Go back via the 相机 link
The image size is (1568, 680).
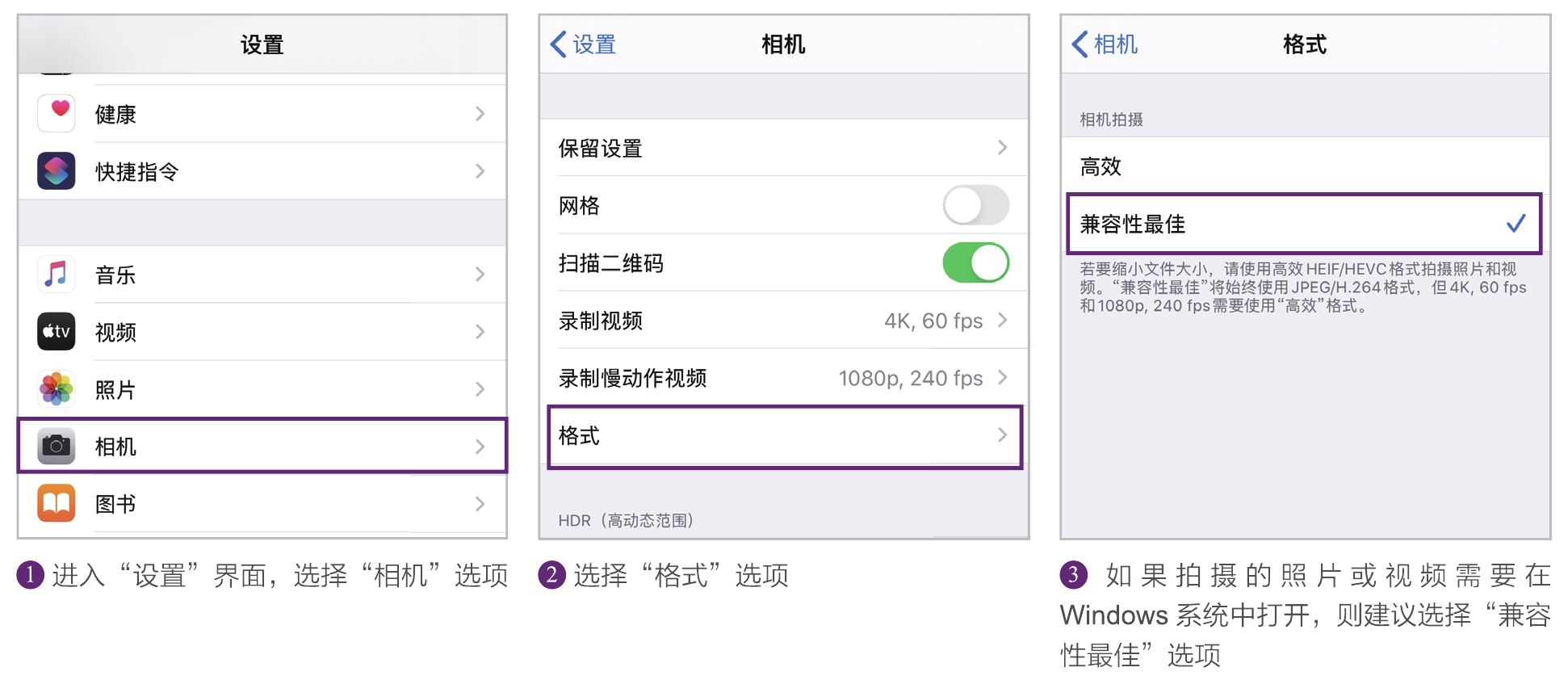point(1105,44)
